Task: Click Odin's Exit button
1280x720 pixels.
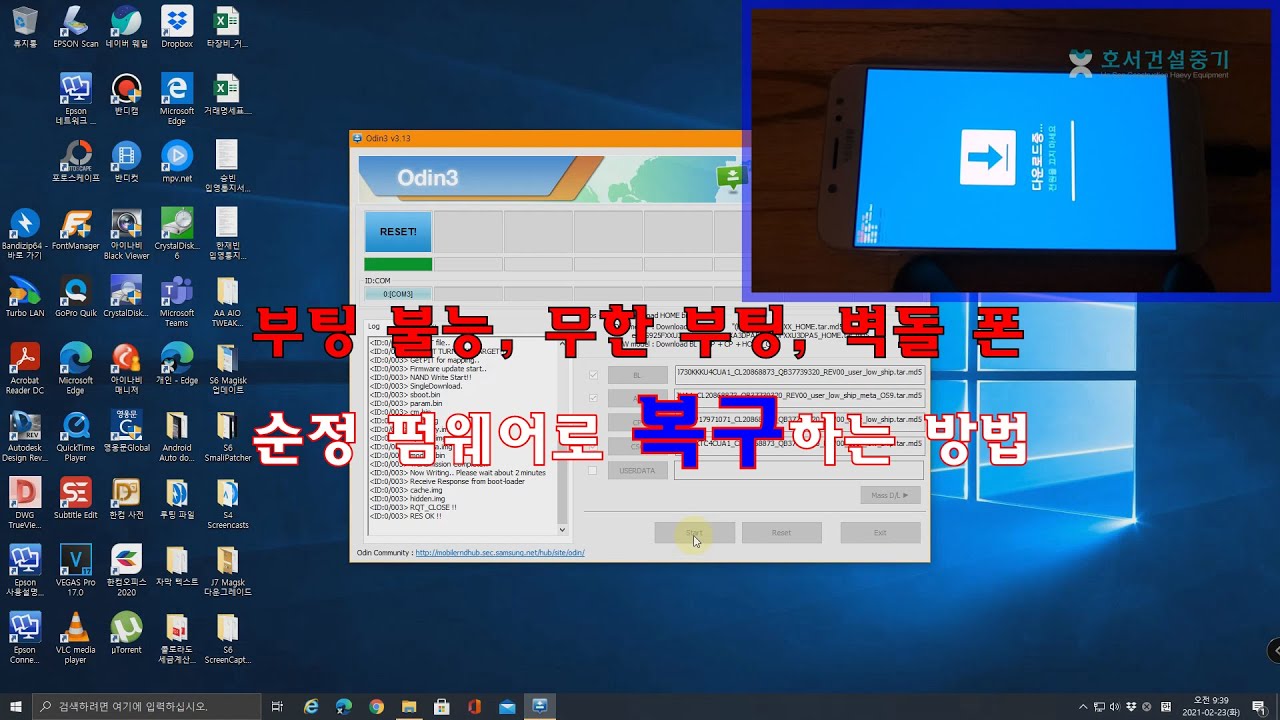Action: point(880,532)
